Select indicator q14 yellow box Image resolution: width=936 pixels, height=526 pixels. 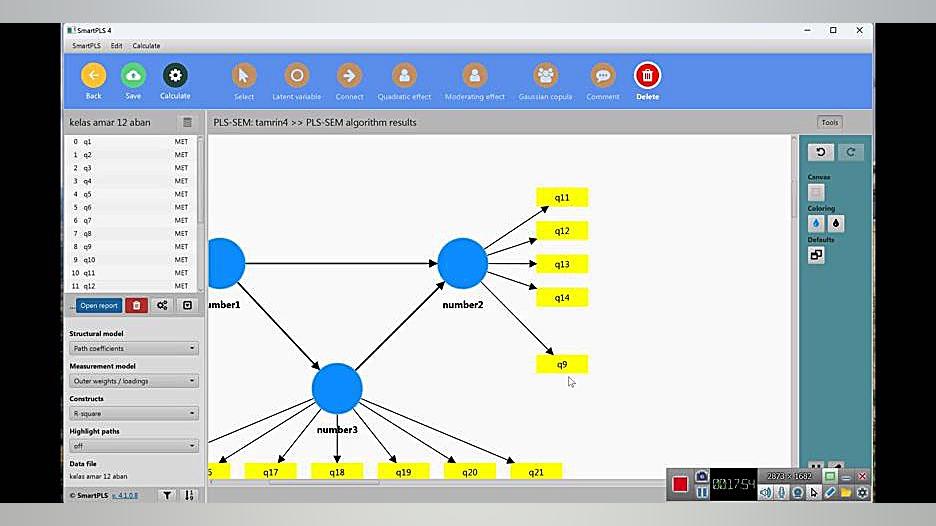click(x=562, y=297)
